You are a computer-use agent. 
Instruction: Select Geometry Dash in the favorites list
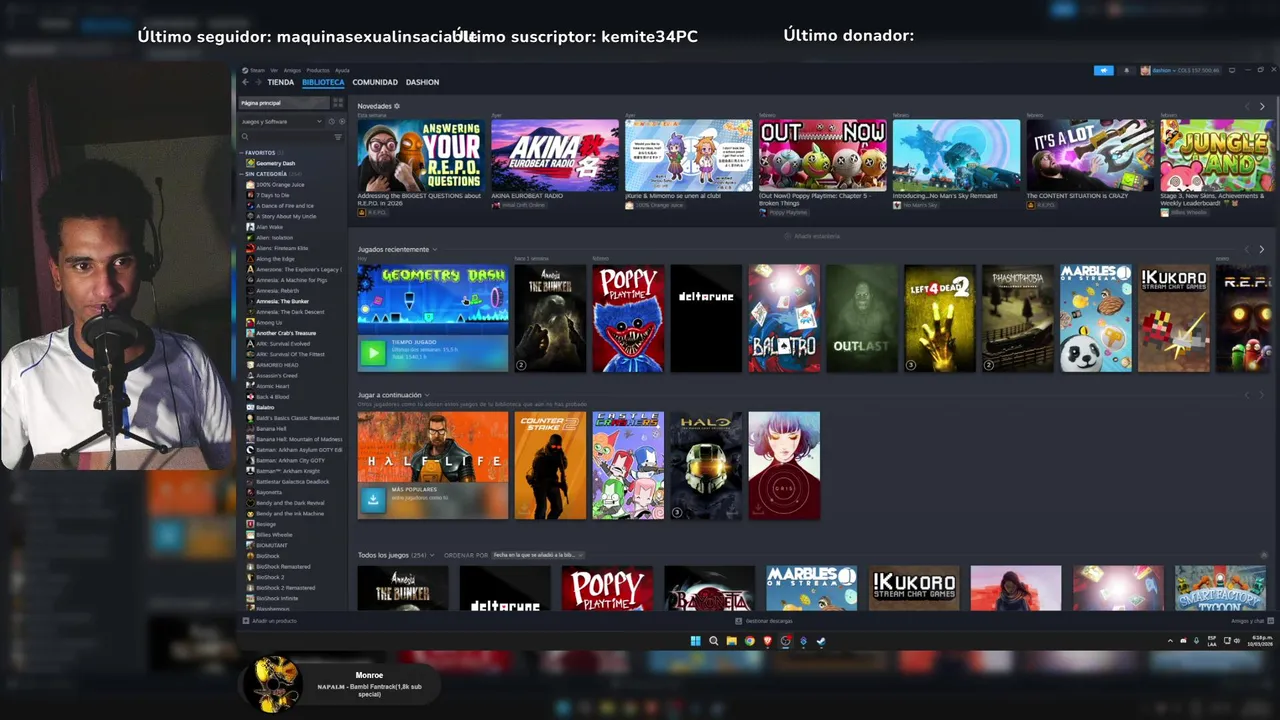(x=275, y=163)
